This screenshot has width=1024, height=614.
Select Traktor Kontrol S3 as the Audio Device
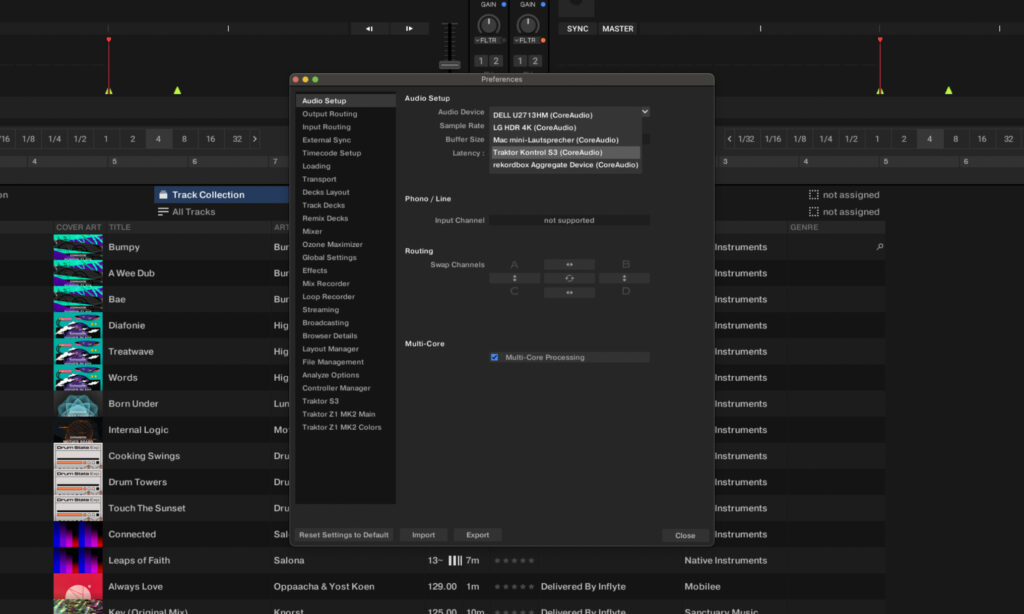(x=549, y=152)
